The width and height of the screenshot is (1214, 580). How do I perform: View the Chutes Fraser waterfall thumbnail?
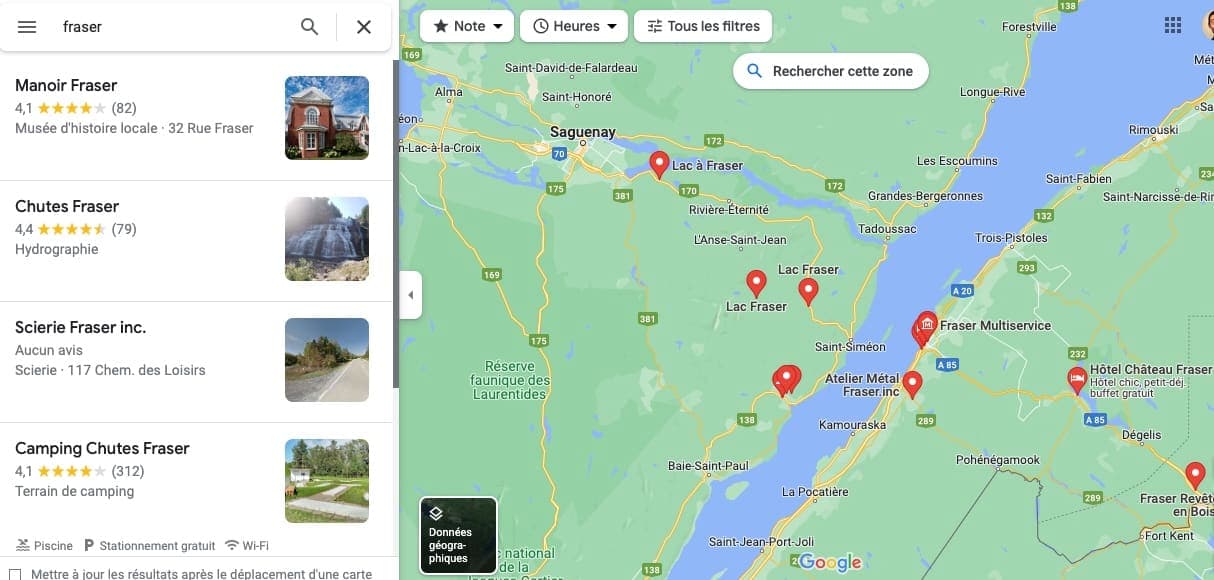click(x=327, y=239)
